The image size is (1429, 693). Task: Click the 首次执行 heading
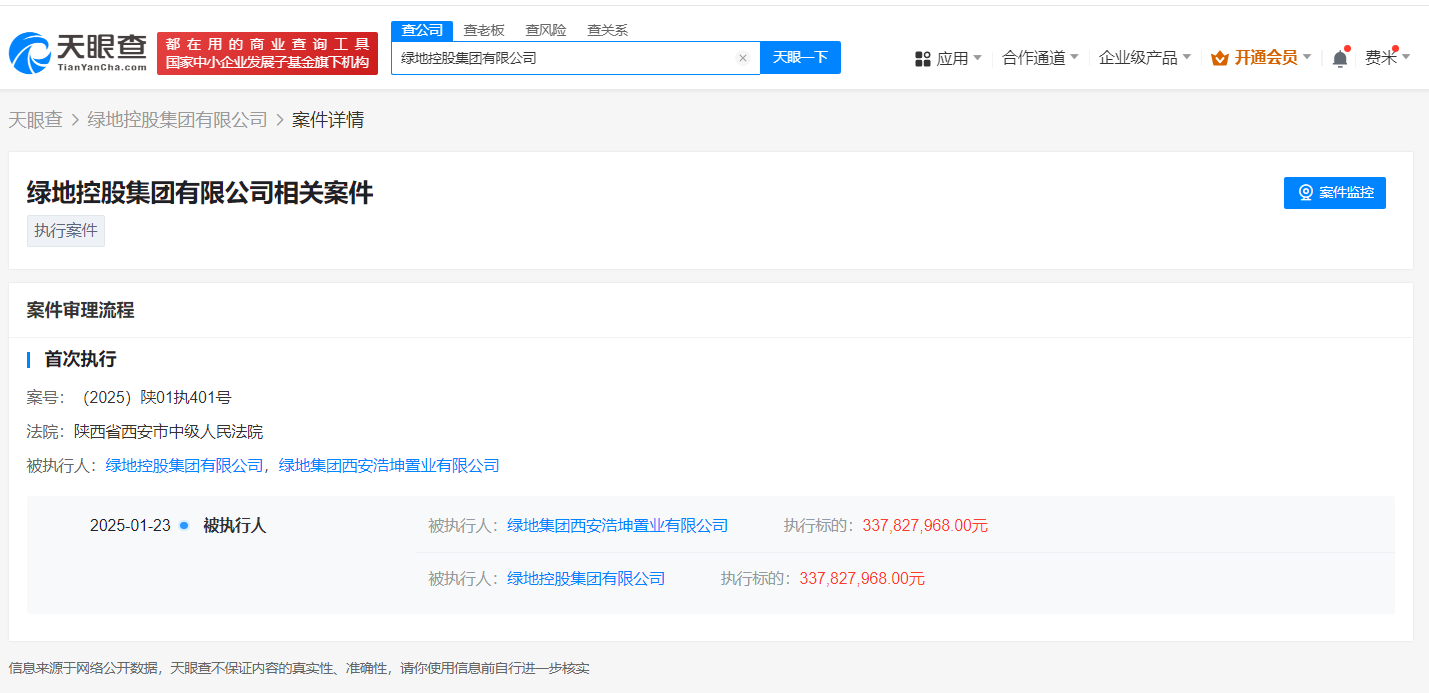[x=80, y=359]
